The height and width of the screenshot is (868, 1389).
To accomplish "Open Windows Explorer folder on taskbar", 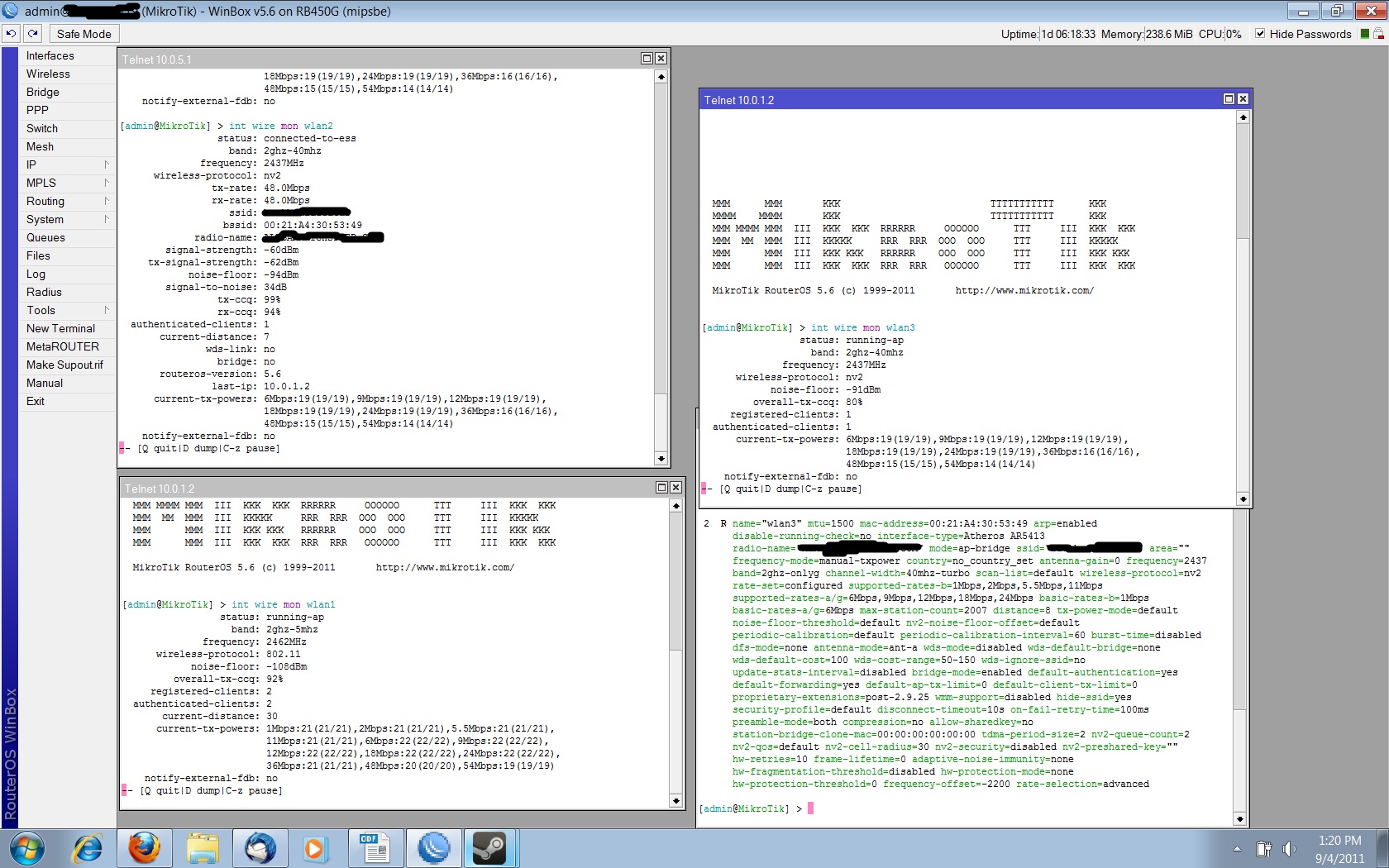I will tap(202, 849).
